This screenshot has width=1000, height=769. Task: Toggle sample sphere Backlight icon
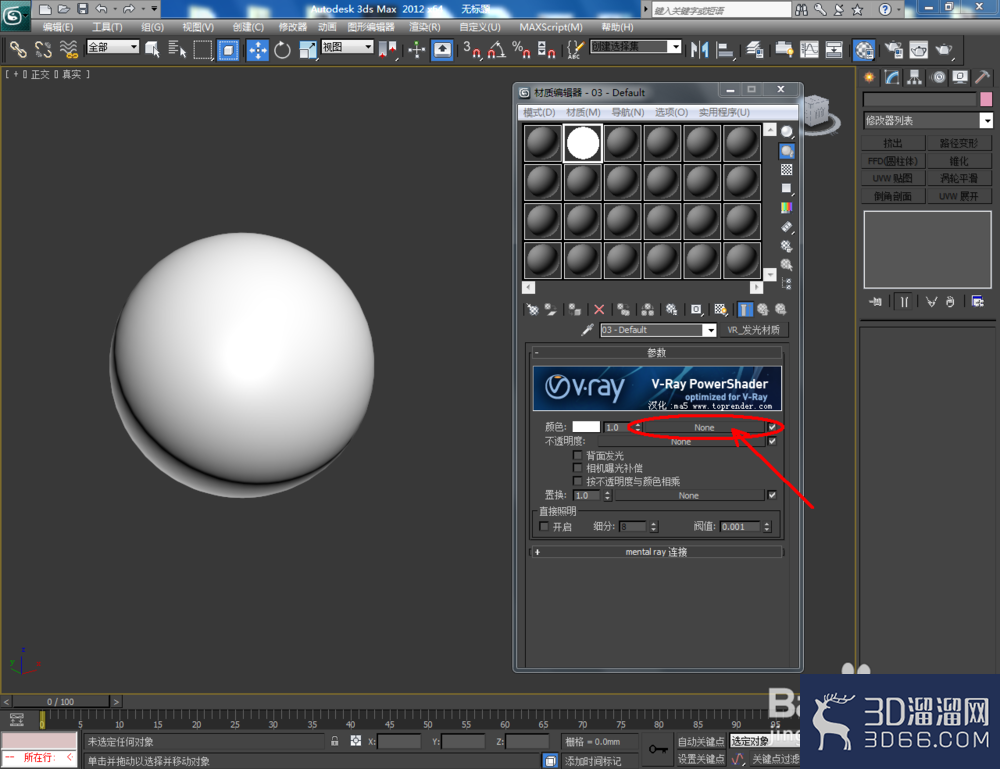click(x=787, y=151)
